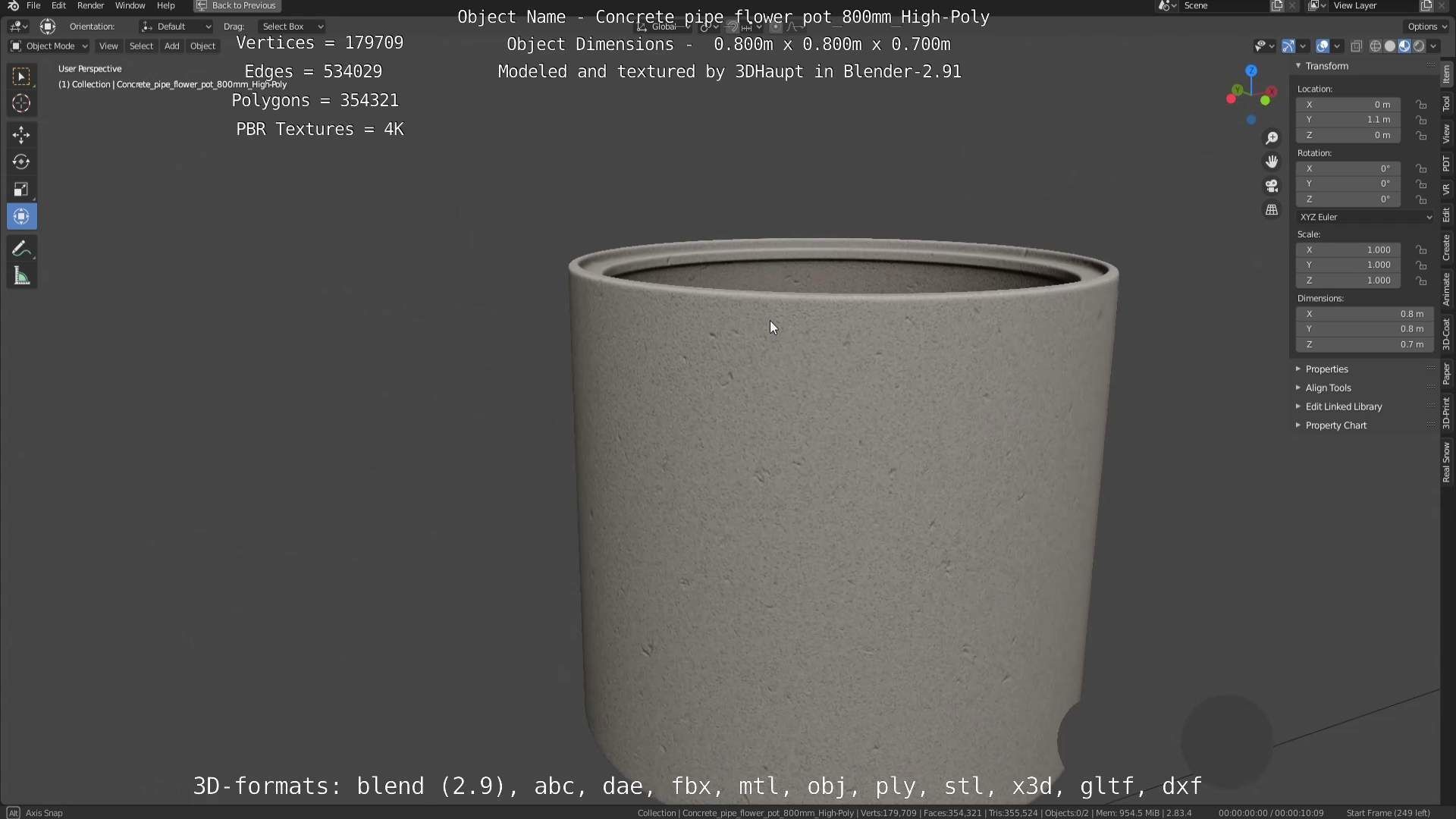Select the Annotate tool

click(x=21, y=249)
